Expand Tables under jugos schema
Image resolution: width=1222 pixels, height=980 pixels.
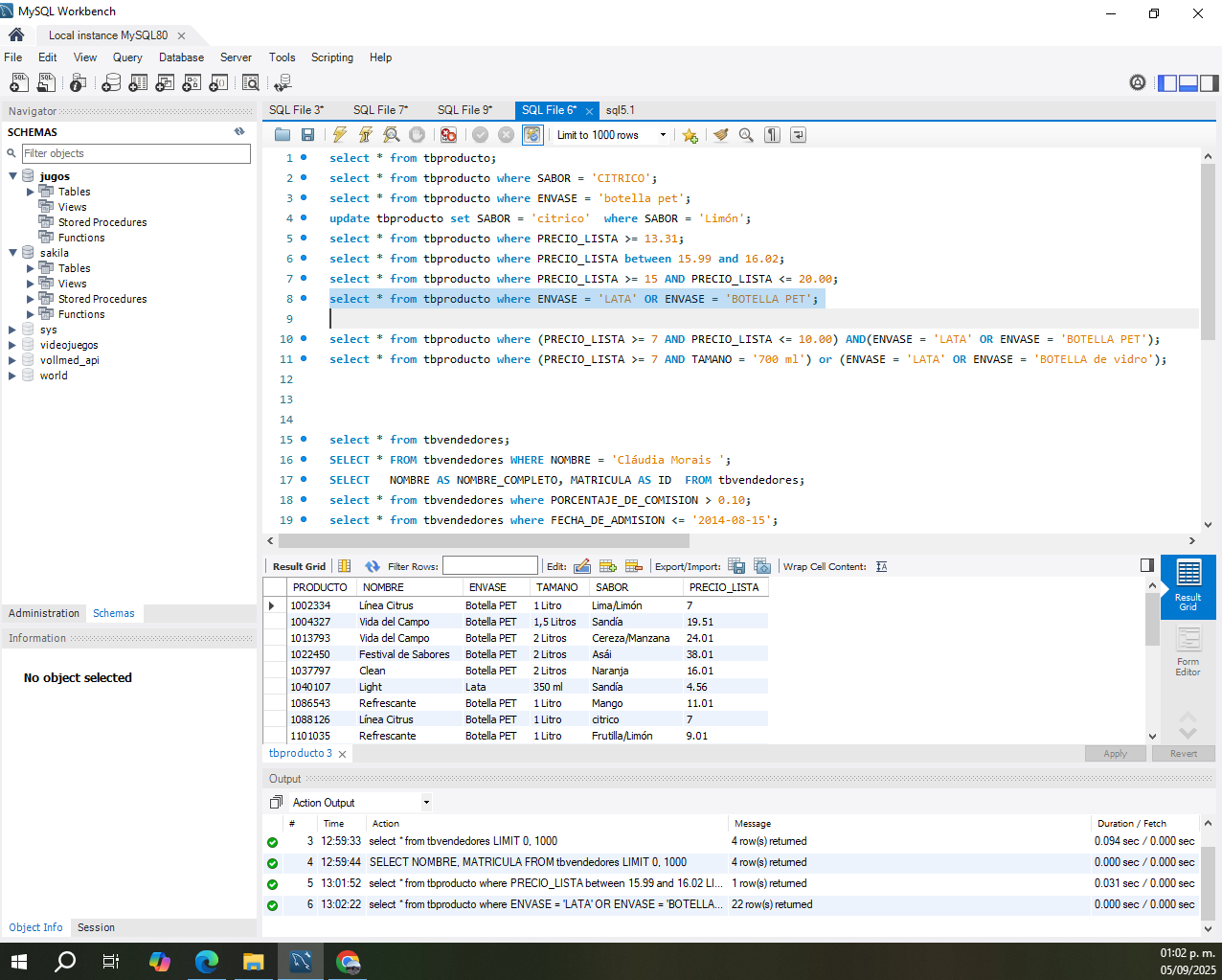point(31,192)
